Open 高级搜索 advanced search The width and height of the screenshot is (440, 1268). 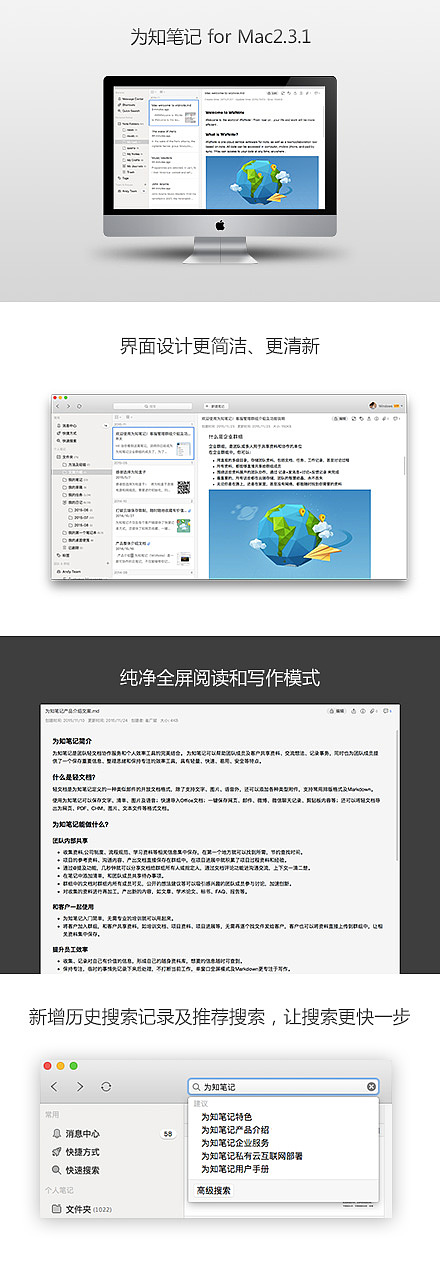[214, 1191]
